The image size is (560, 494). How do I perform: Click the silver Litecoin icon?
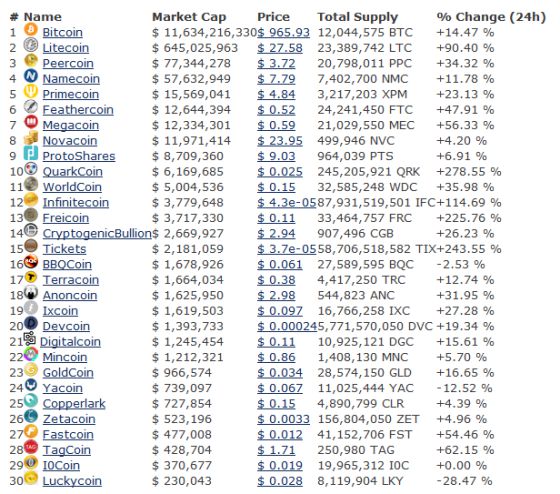[x=31, y=45]
